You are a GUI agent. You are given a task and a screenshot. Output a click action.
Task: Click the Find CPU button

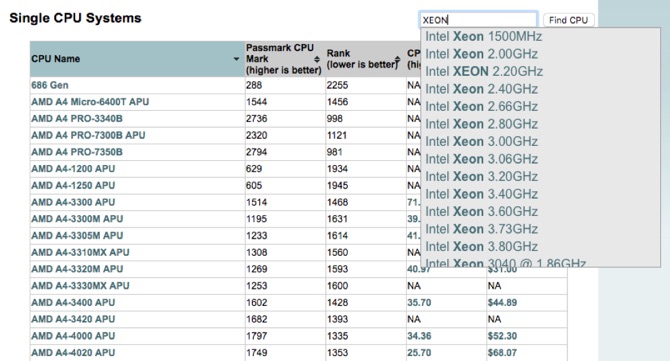click(568, 20)
